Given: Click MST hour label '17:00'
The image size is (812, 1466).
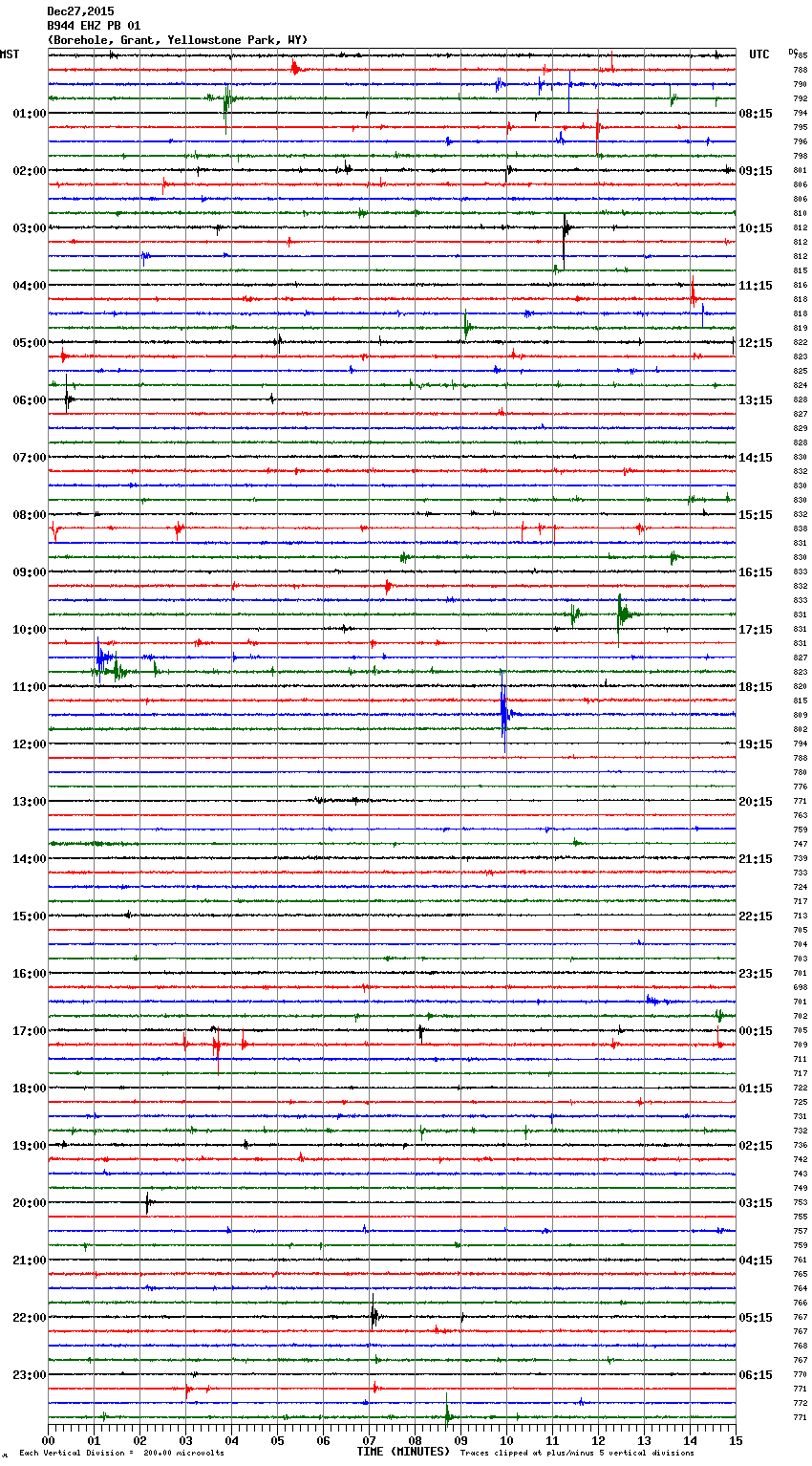Looking at the screenshot, I should 30,1031.
